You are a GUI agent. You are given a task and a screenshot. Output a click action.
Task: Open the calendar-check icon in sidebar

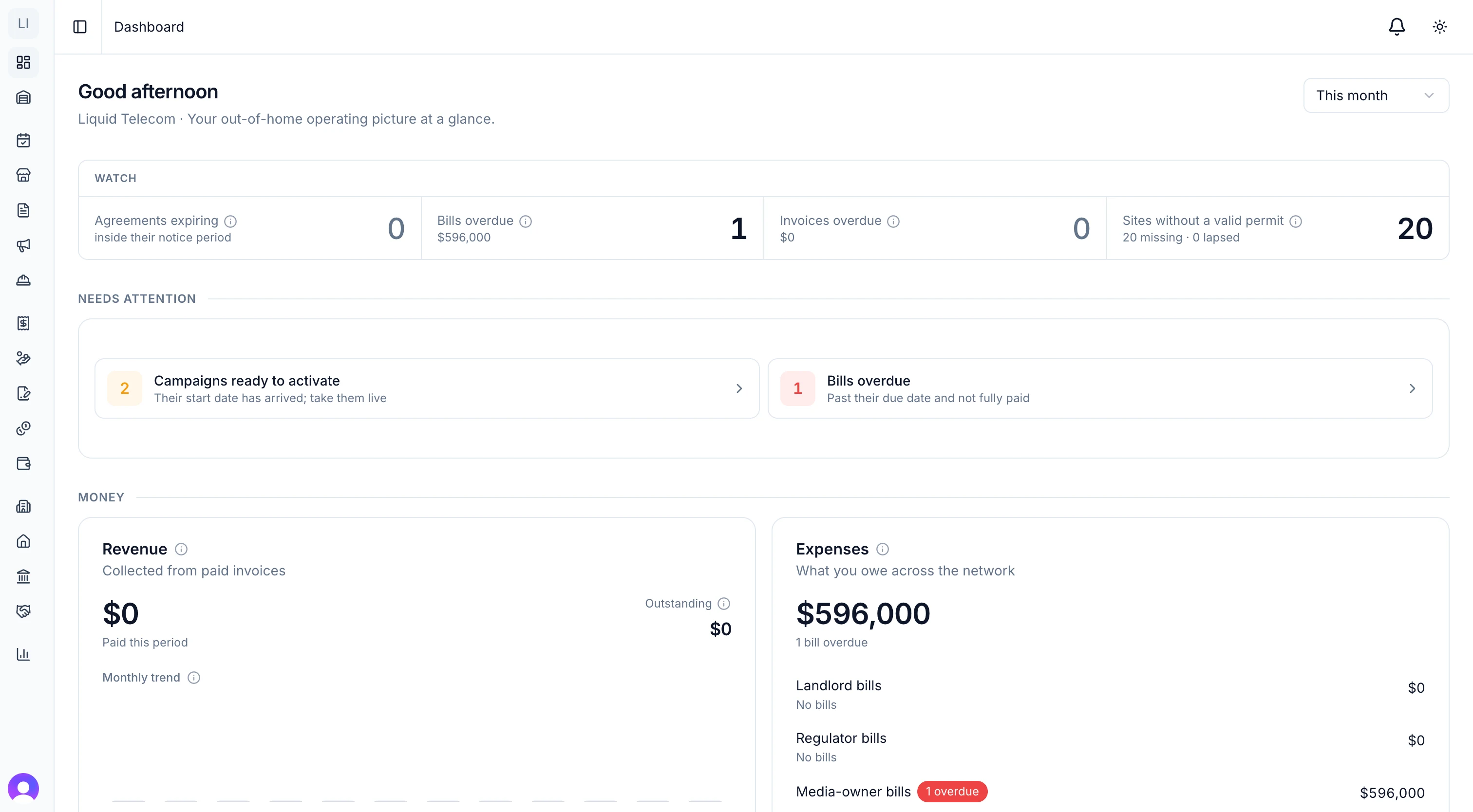click(x=23, y=140)
